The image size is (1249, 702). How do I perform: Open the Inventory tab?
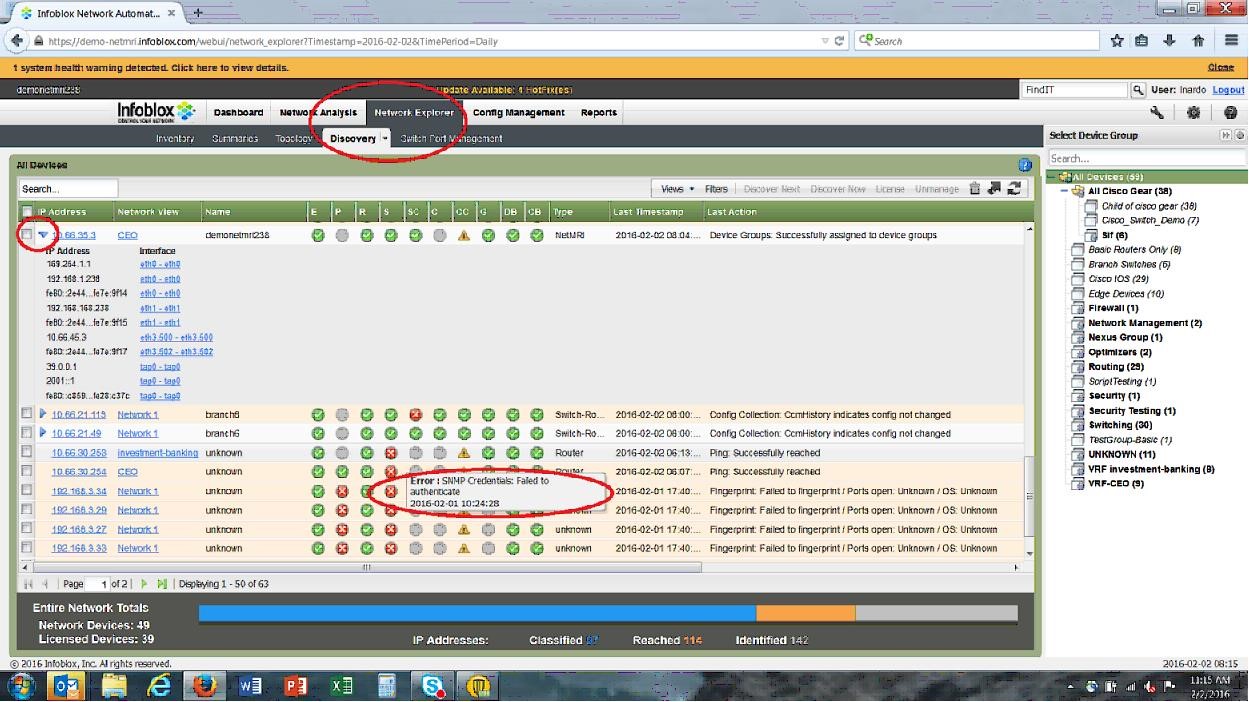174,138
